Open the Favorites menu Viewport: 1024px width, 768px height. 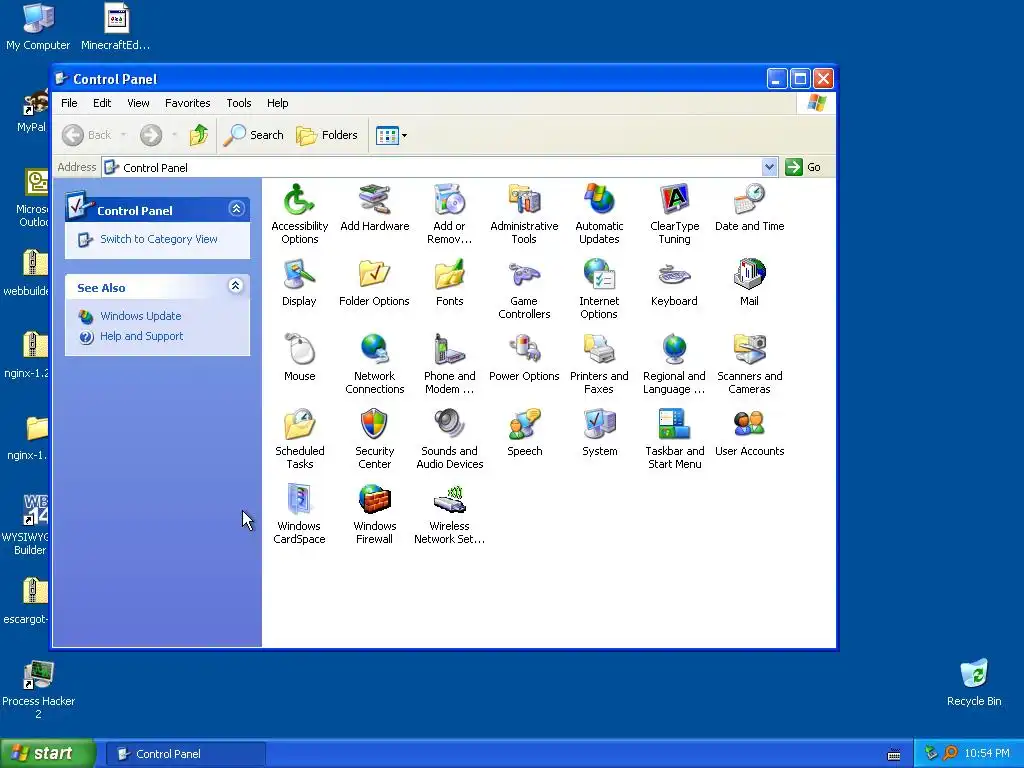click(x=187, y=103)
